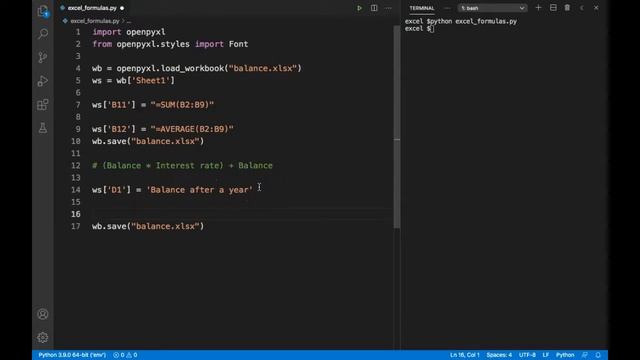Click the UTF-8 encoding indicator
The image size is (640, 360).
pyautogui.click(x=527, y=355)
